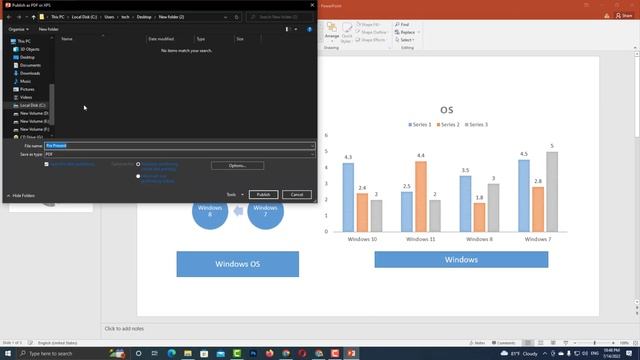Click Replace in the Editing group

click(405, 32)
